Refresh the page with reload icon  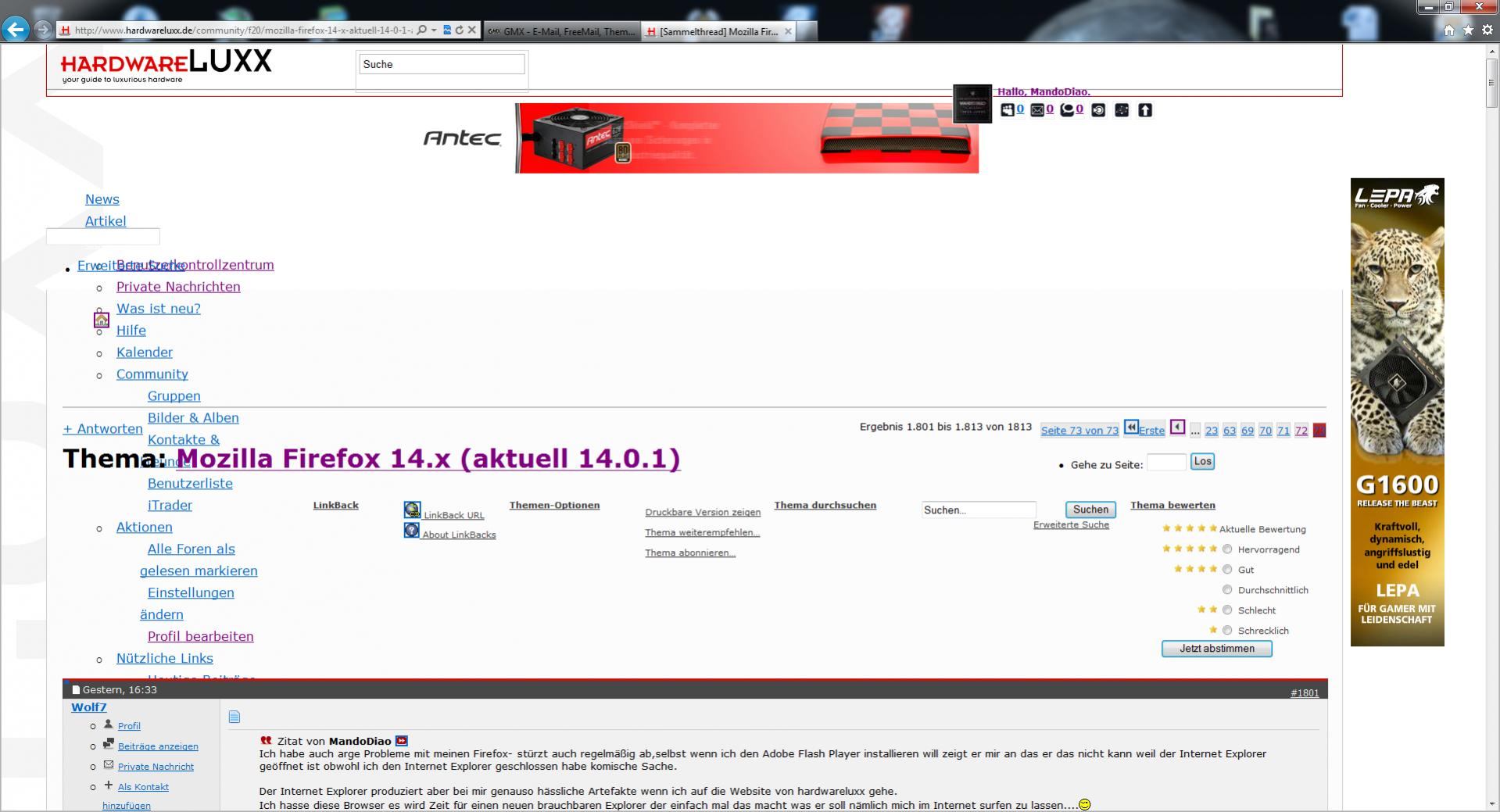click(460, 30)
